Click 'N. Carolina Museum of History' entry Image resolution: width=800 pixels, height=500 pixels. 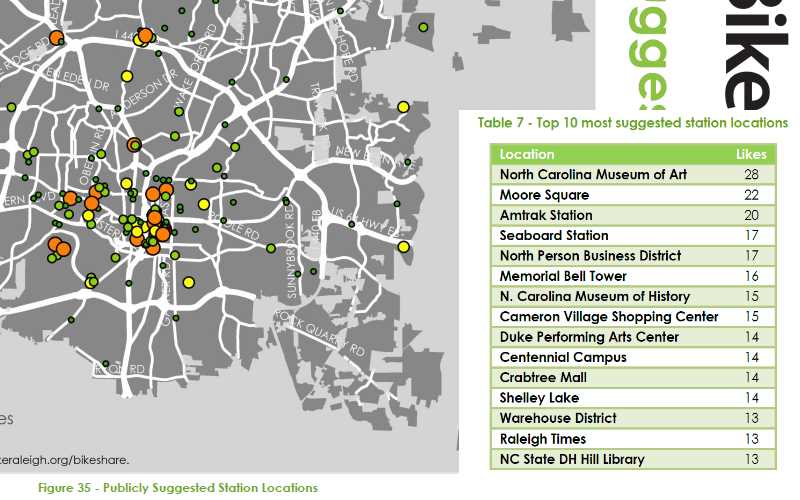pyautogui.click(x=595, y=296)
